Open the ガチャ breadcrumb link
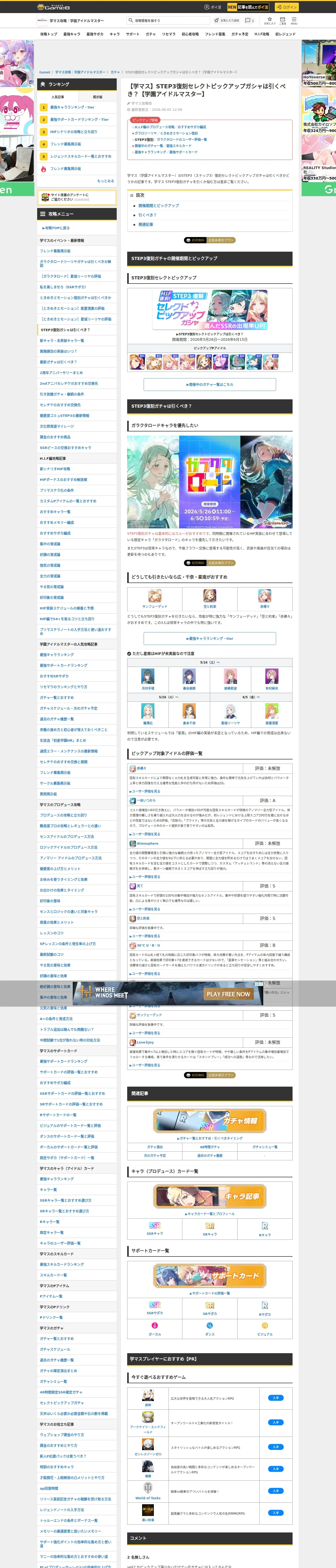336x1568 pixels. tap(115, 72)
